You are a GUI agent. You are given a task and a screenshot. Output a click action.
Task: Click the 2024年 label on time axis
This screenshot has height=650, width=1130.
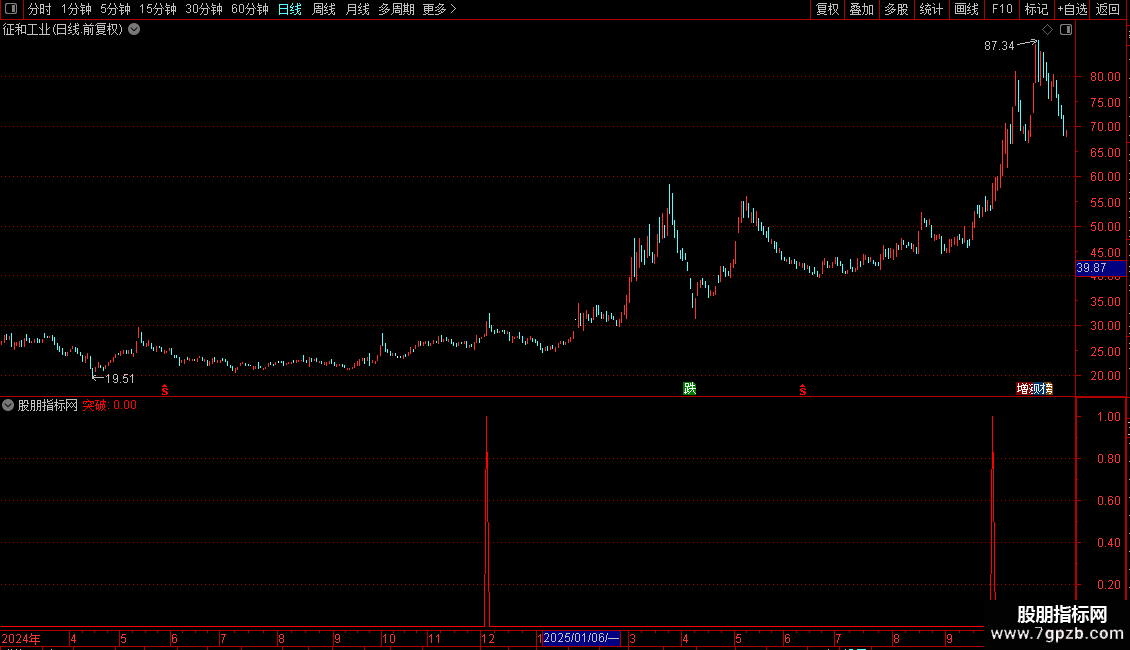[x=21, y=638]
